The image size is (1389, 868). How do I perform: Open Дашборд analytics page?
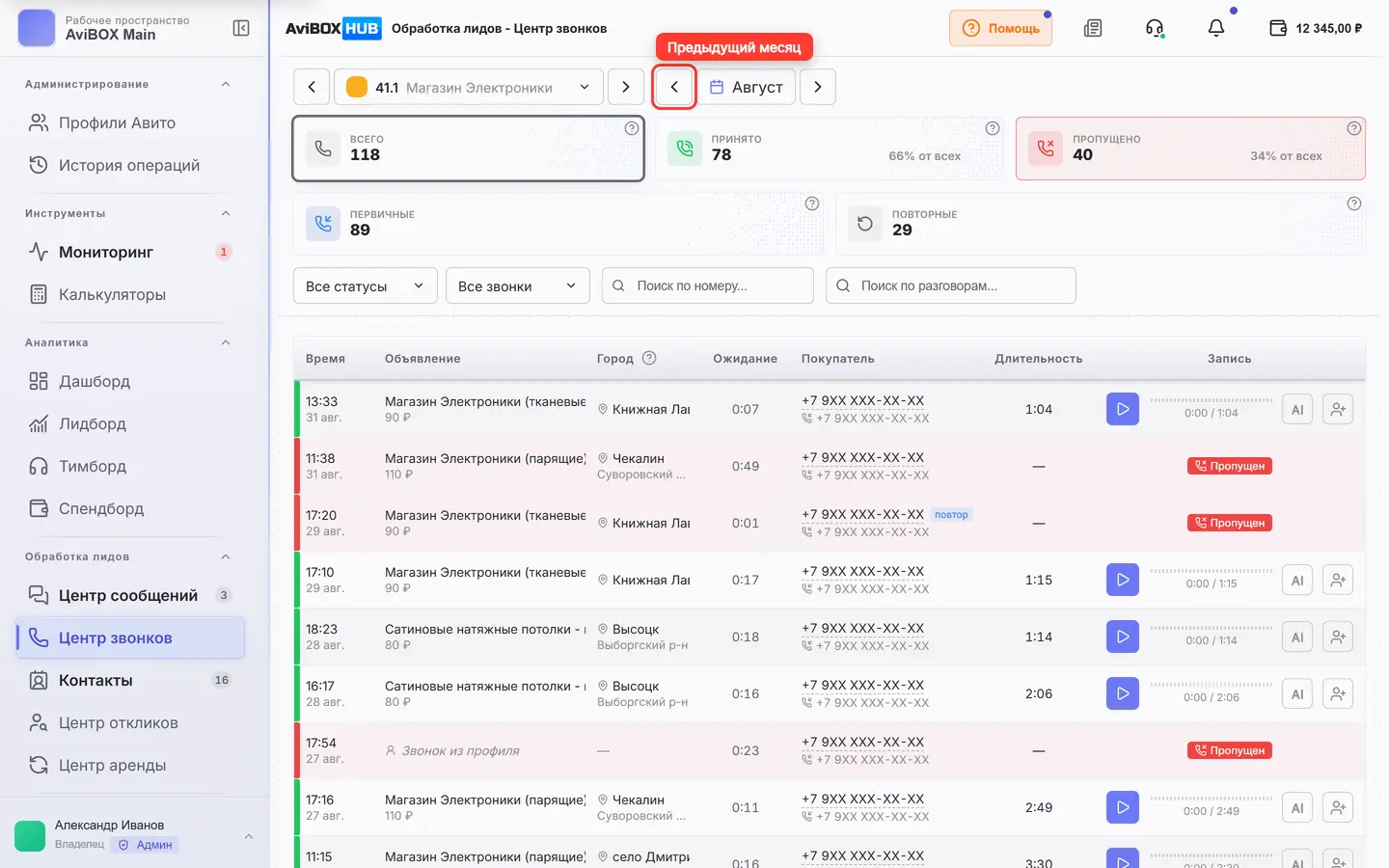coord(129,381)
